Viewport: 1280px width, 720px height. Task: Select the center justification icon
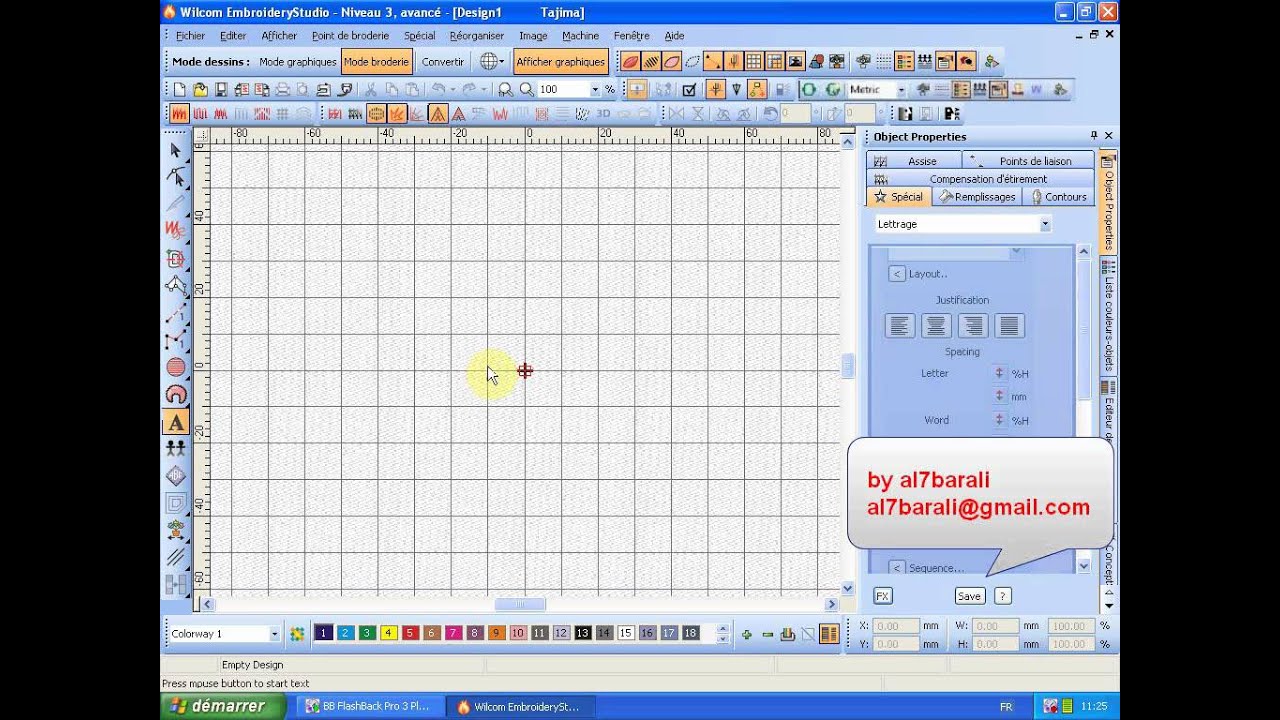[936, 326]
